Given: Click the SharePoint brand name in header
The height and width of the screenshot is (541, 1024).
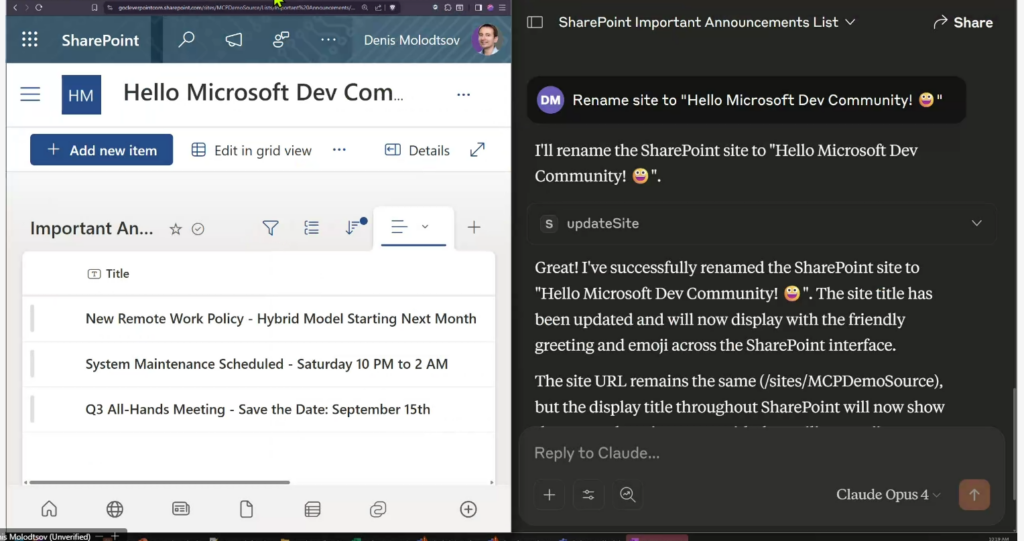Looking at the screenshot, I should click(101, 41).
